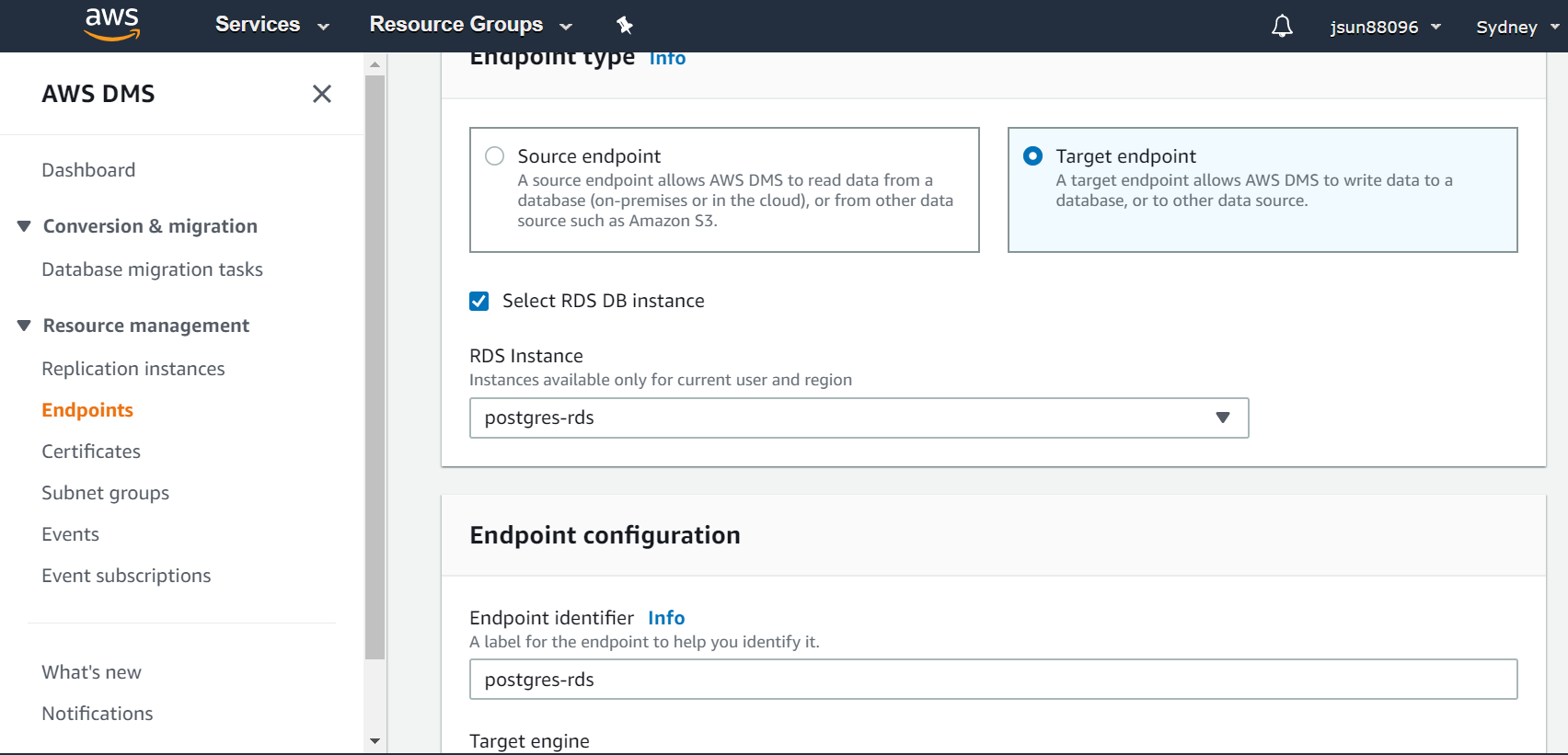Click the Info link beside Endpoint identifier

click(x=666, y=618)
